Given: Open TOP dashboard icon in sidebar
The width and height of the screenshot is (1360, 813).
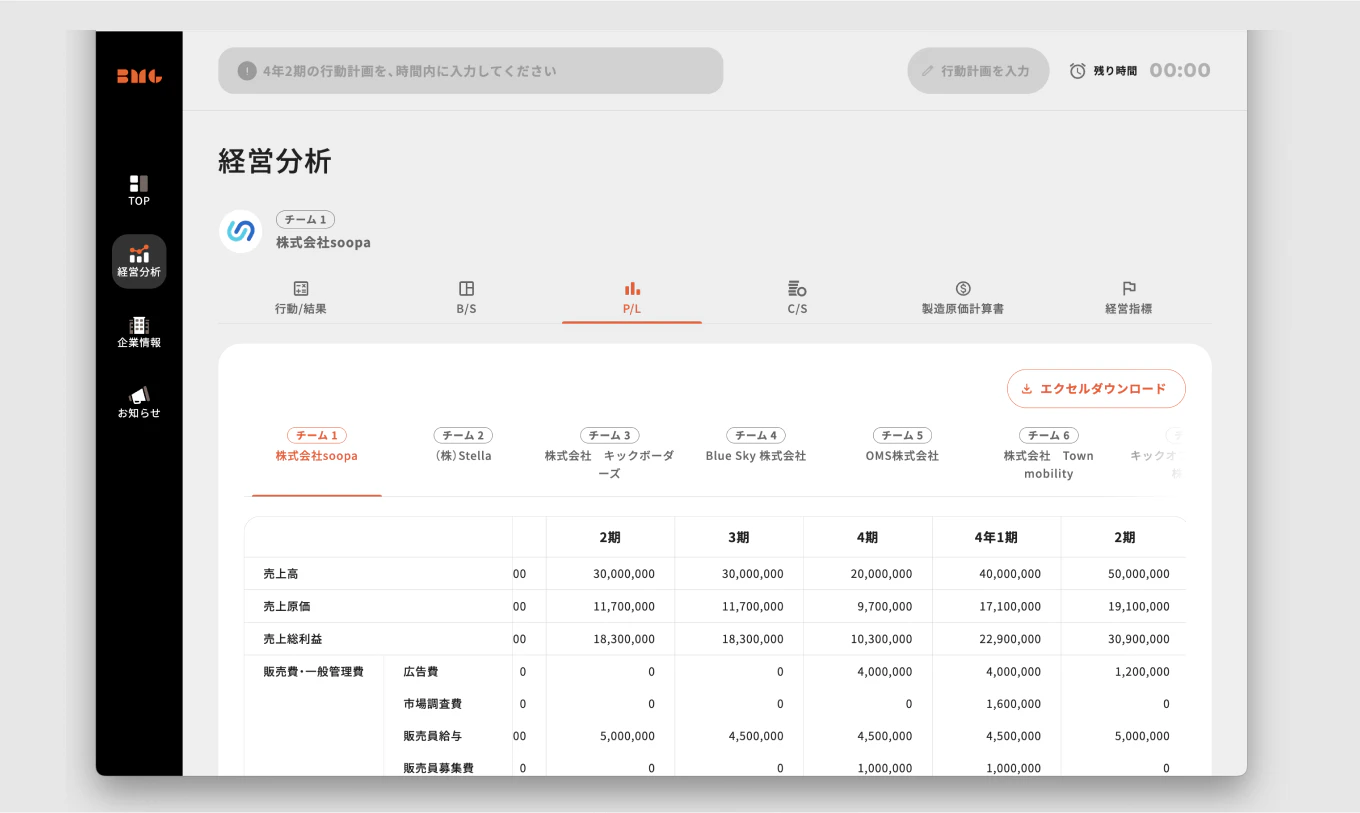Looking at the screenshot, I should (x=139, y=183).
